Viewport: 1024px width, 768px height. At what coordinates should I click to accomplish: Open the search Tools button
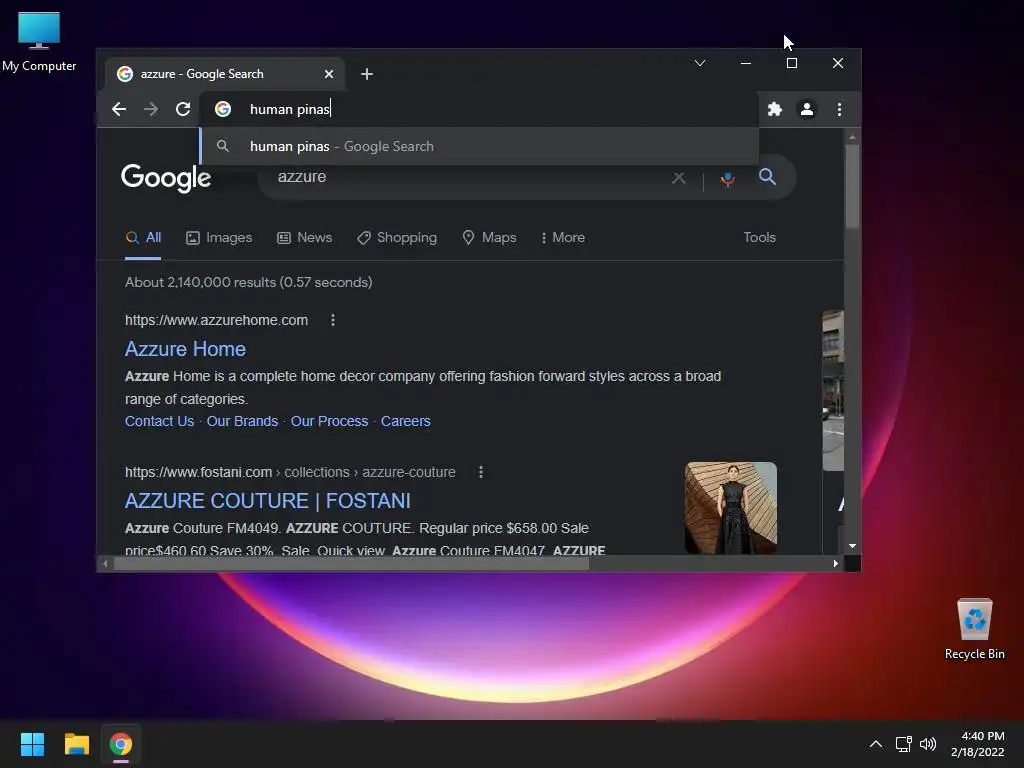point(760,238)
